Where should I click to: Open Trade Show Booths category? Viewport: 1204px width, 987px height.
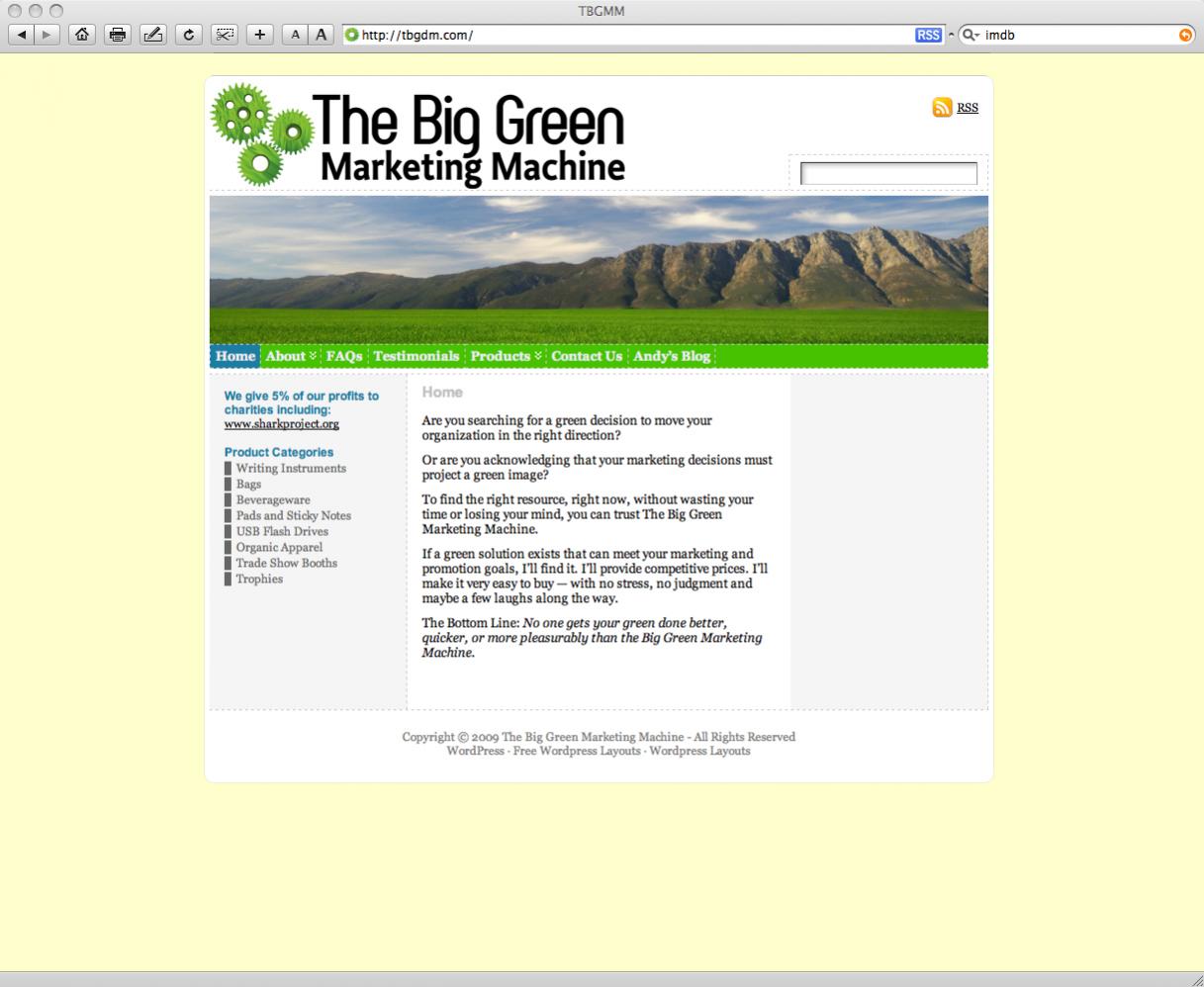point(287,564)
